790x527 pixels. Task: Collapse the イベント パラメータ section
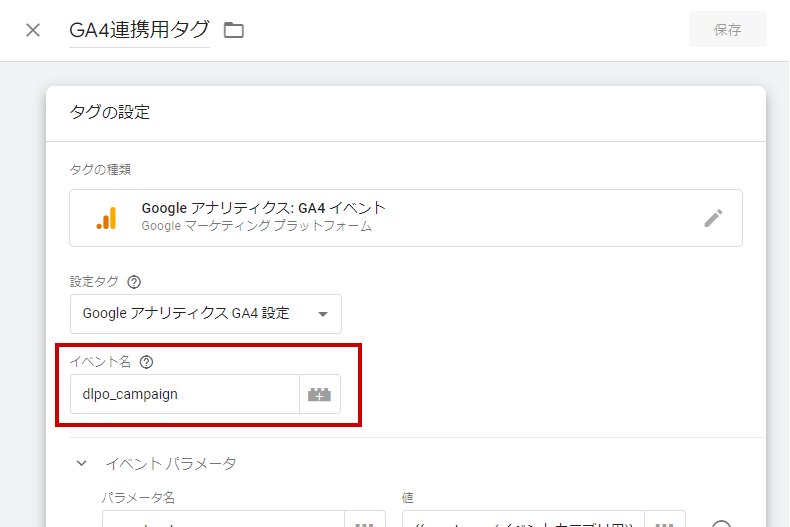(x=82, y=463)
